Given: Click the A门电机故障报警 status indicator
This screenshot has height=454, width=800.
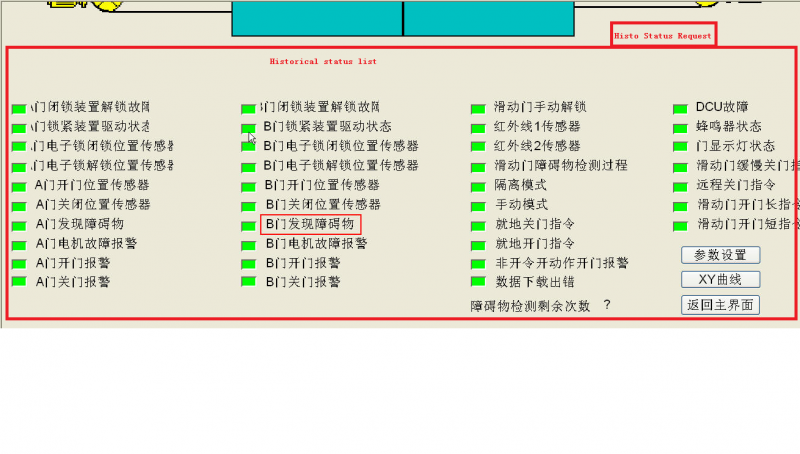Looking at the screenshot, I should (x=19, y=245).
